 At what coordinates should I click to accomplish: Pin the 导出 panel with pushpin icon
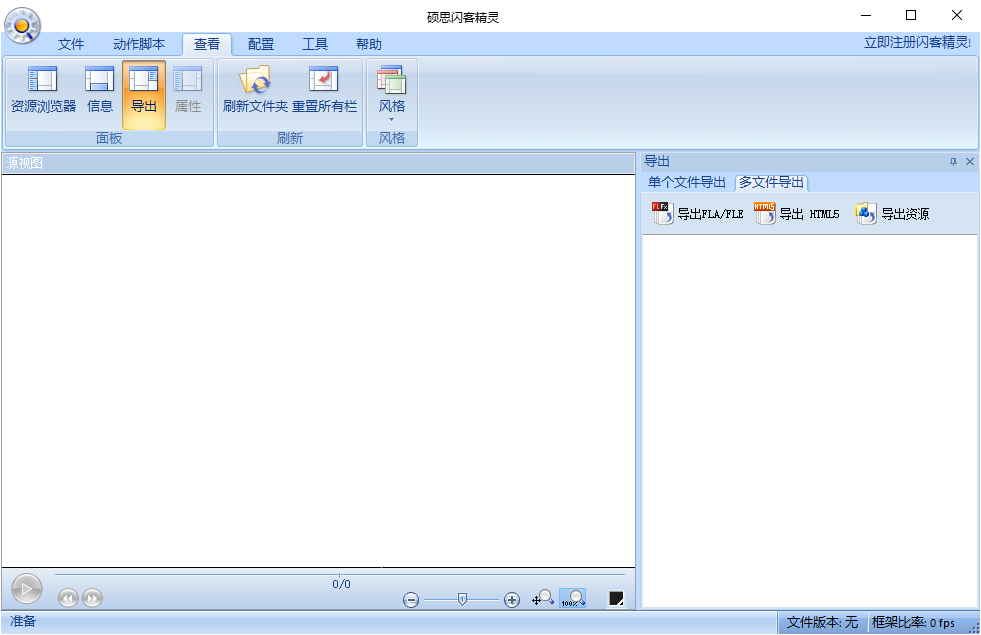[x=953, y=162]
